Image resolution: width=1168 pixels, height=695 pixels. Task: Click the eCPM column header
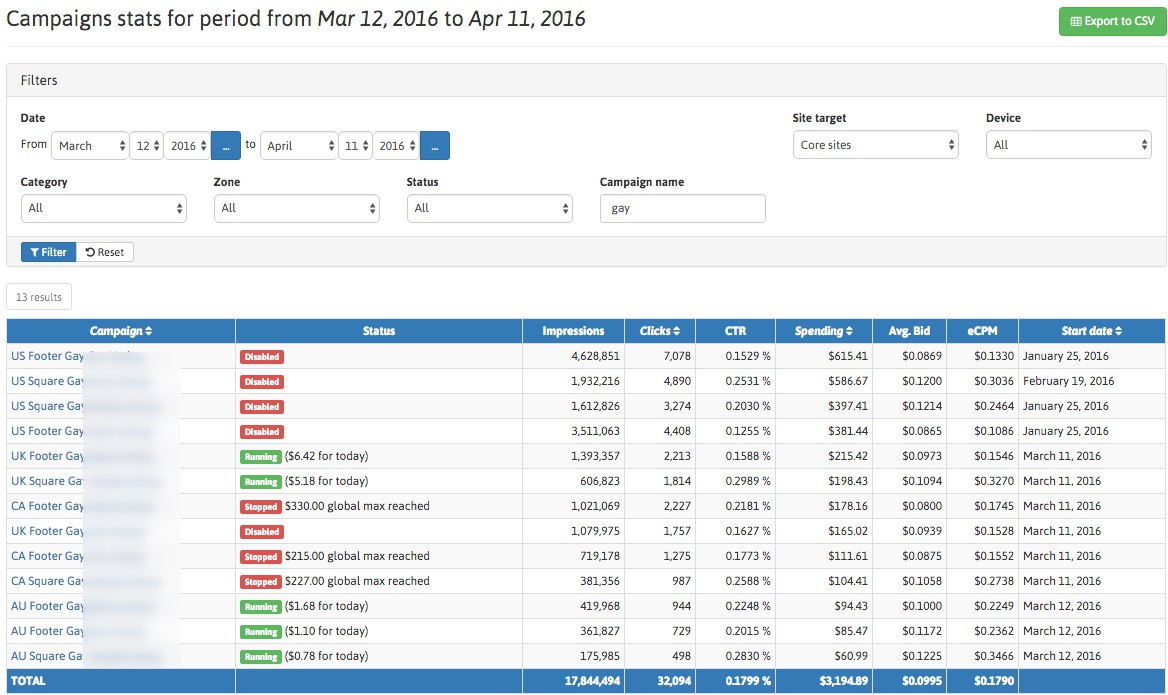982,331
